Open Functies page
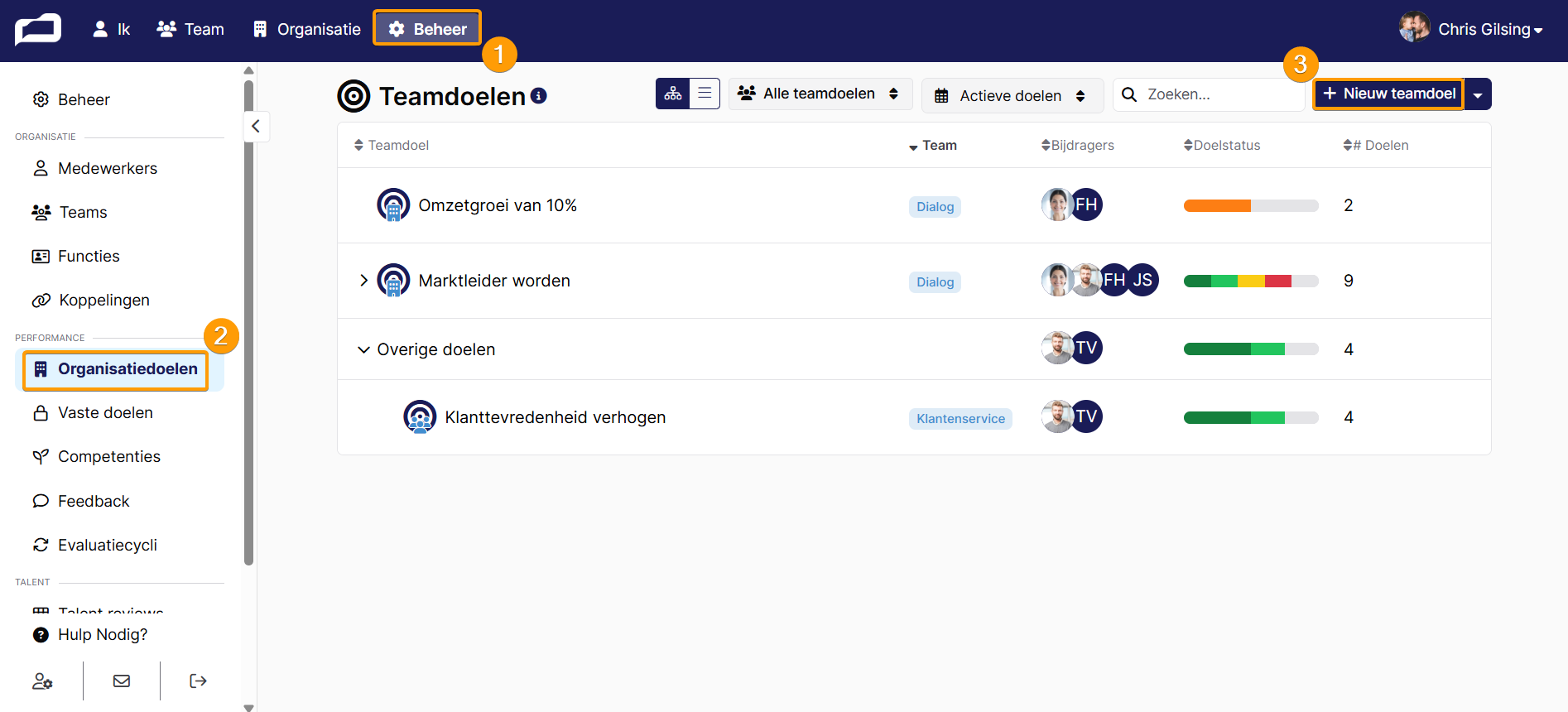The width and height of the screenshot is (1568, 712). pyautogui.click(x=75, y=256)
